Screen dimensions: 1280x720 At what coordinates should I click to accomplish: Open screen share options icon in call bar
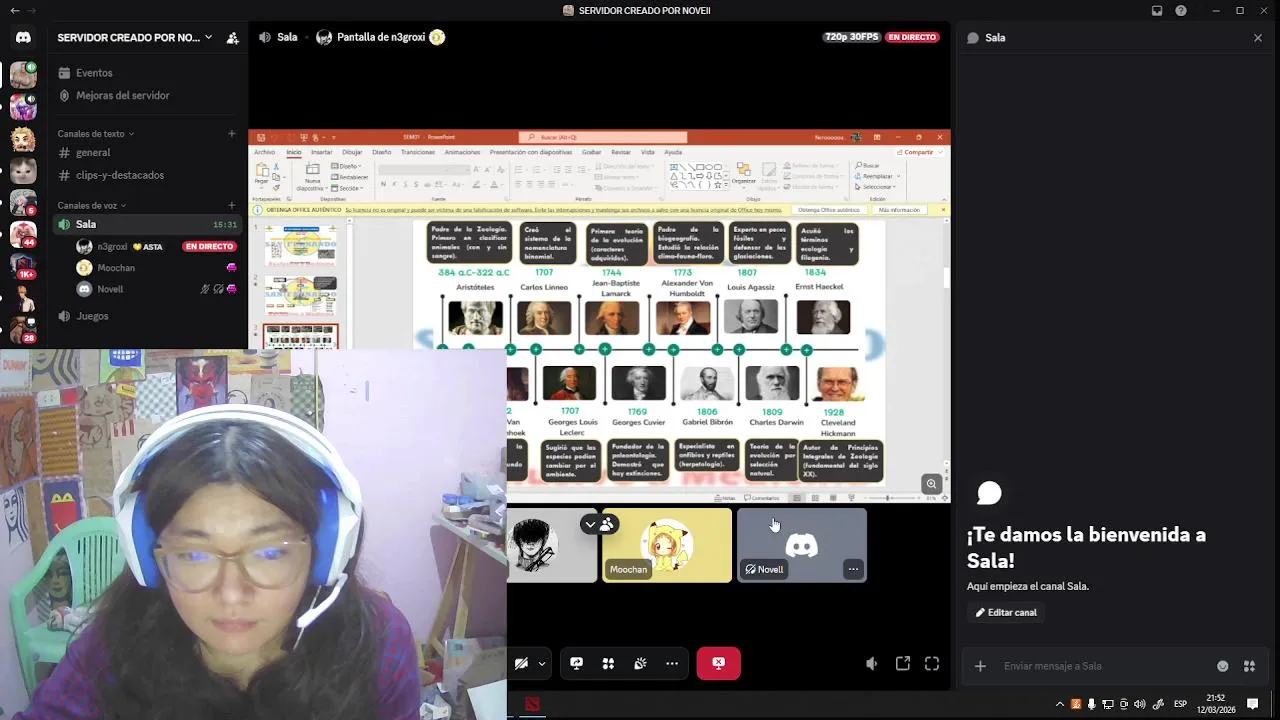point(577,663)
